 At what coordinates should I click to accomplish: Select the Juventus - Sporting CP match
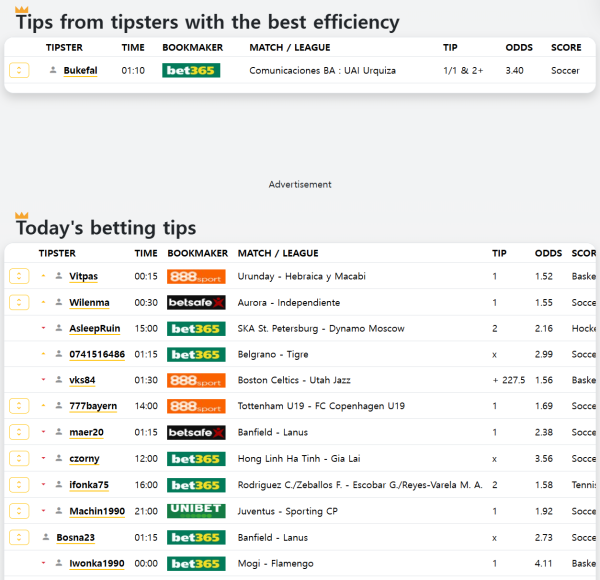289,511
